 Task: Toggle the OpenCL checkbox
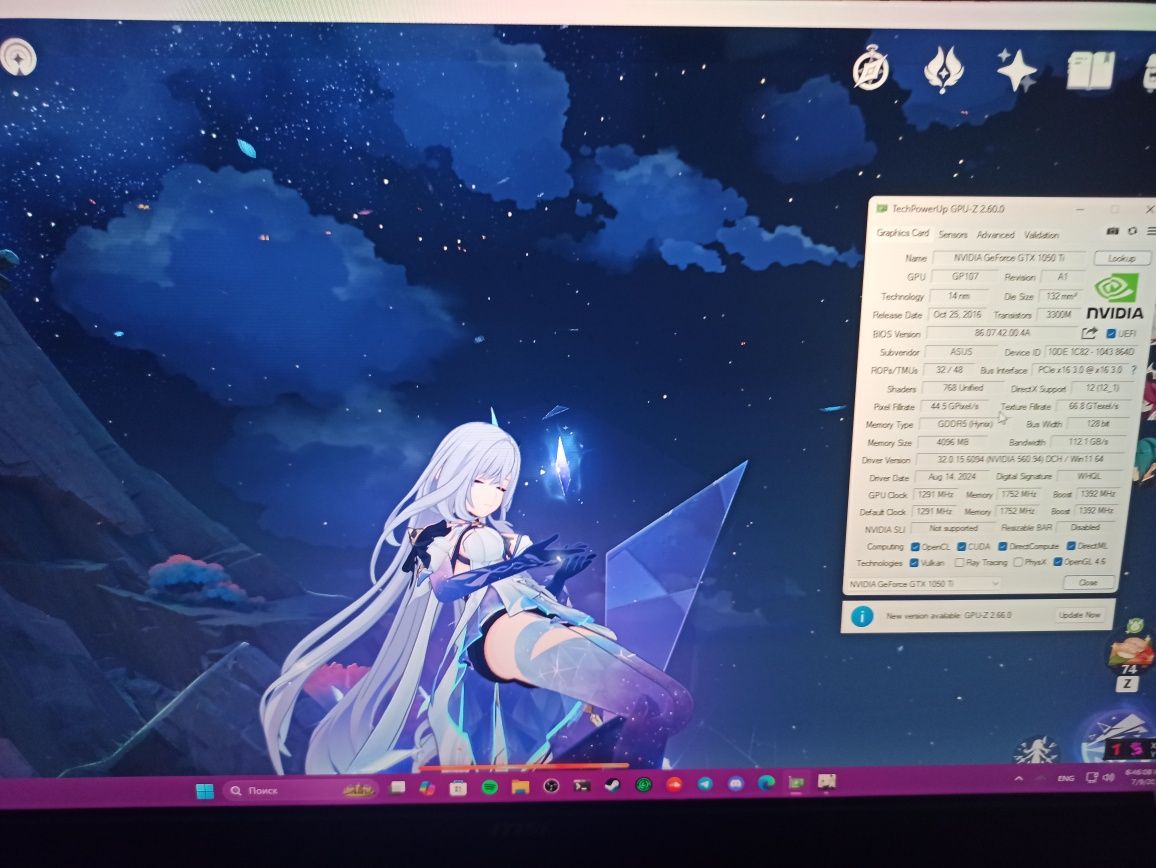[915, 547]
